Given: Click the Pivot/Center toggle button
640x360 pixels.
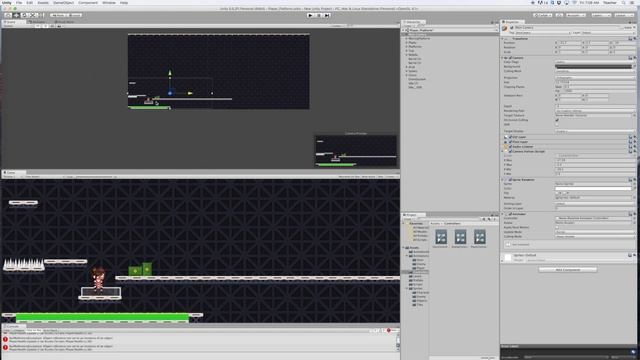Looking at the screenshot, I should pos(58,15).
